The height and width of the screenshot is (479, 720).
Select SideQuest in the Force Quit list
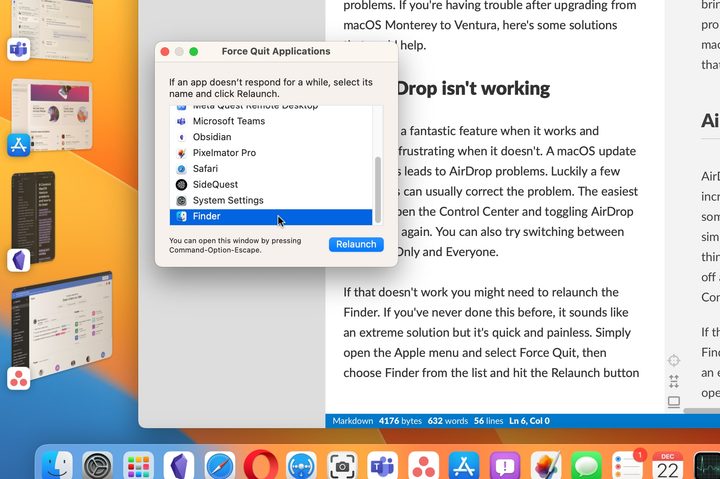(x=271, y=185)
